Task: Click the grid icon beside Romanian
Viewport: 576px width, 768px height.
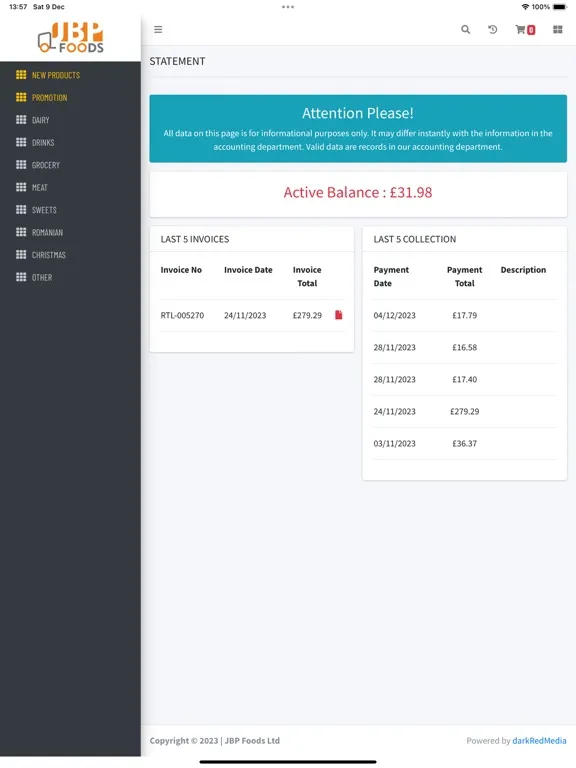Action: 21,232
